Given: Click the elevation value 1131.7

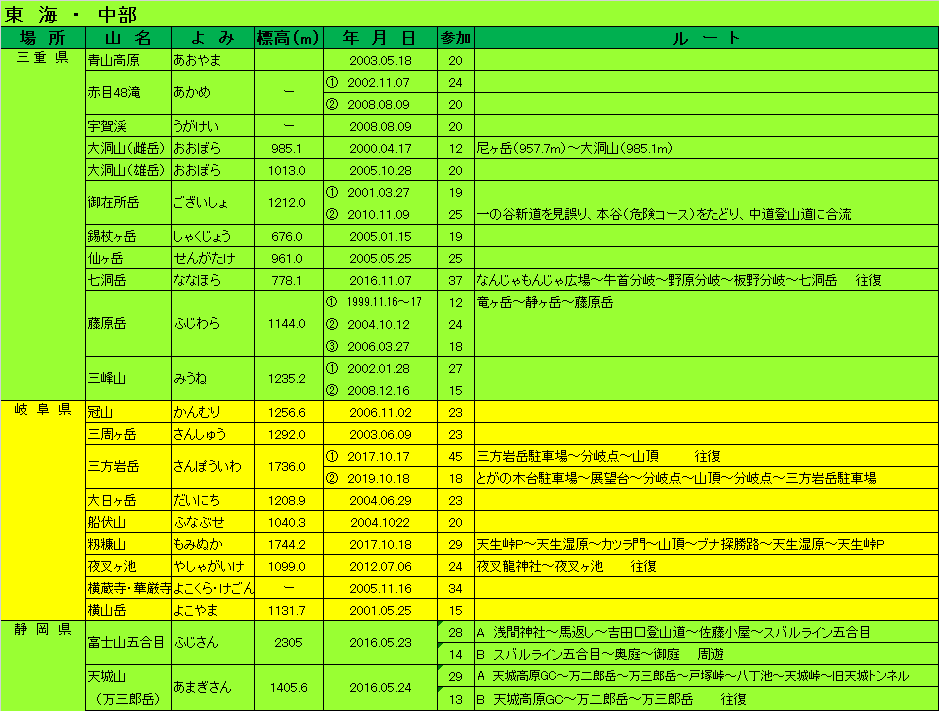Looking at the screenshot, I should [x=286, y=610].
